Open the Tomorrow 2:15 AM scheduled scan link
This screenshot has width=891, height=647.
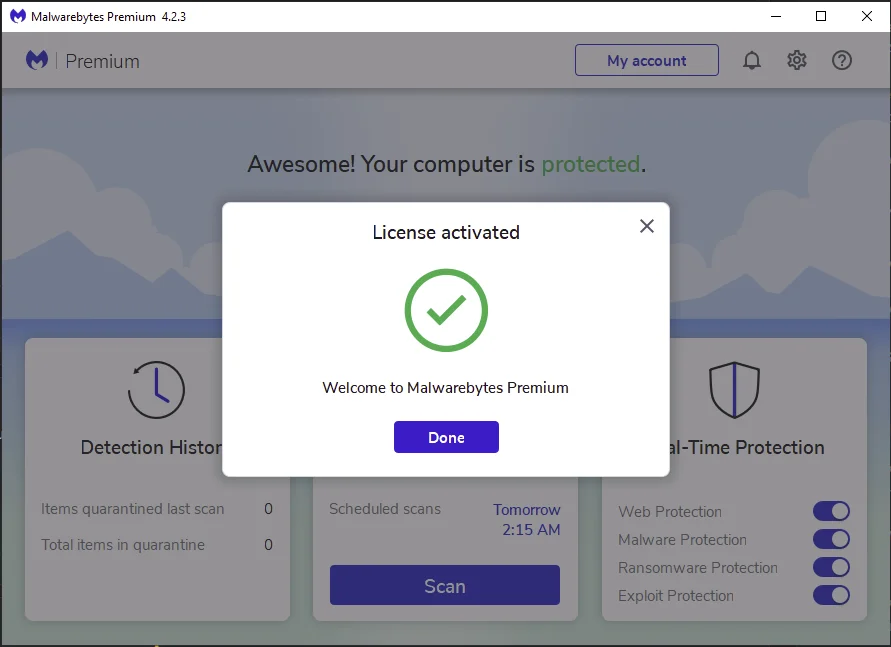[x=527, y=519]
